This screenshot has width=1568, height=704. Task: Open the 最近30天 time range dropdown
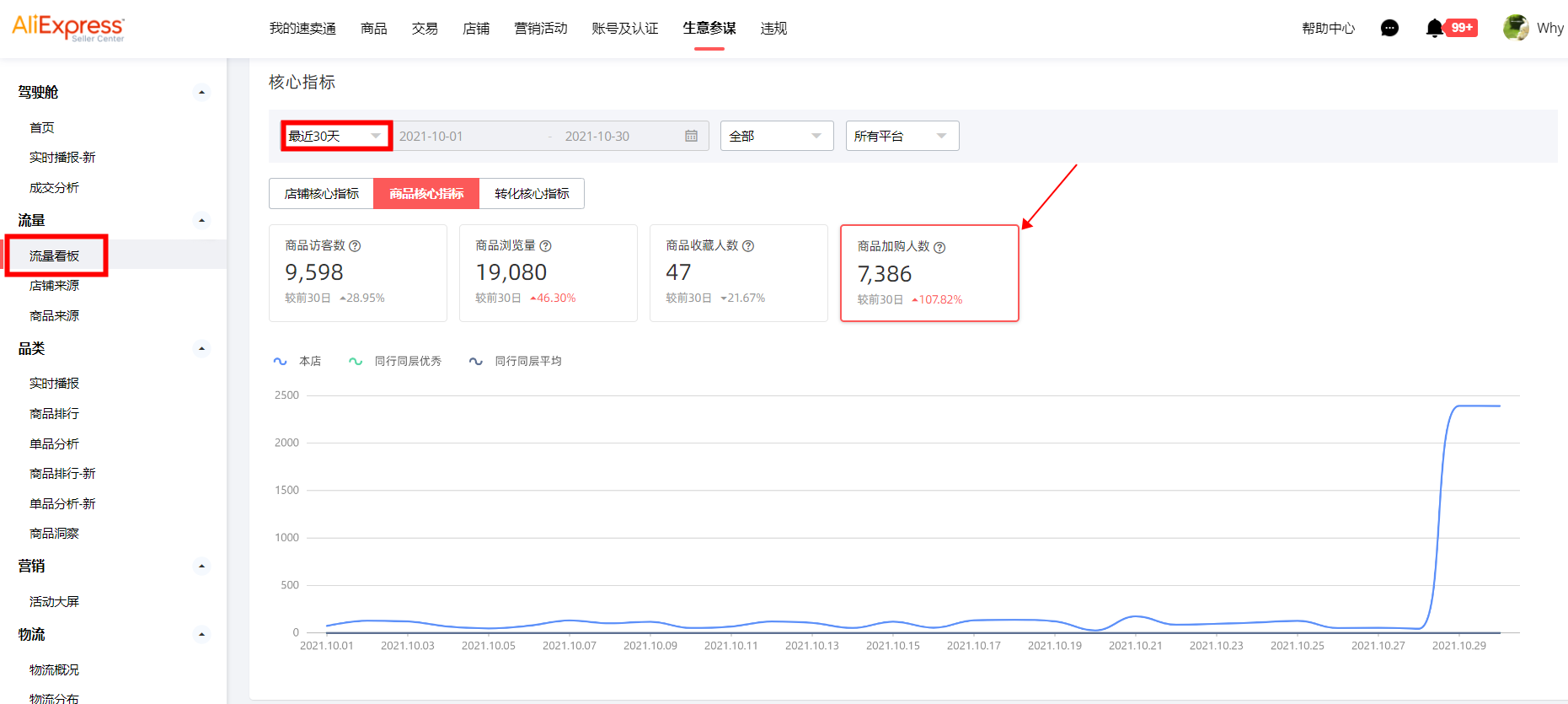(335, 136)
